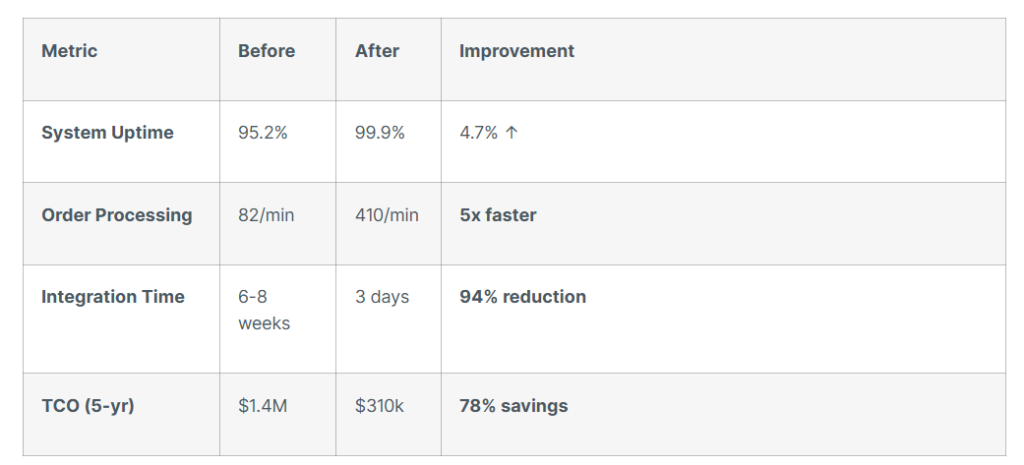Click the 78% savings text
Image resolution: width=1024 pixels, height=465 pixels.
point(513,406)
